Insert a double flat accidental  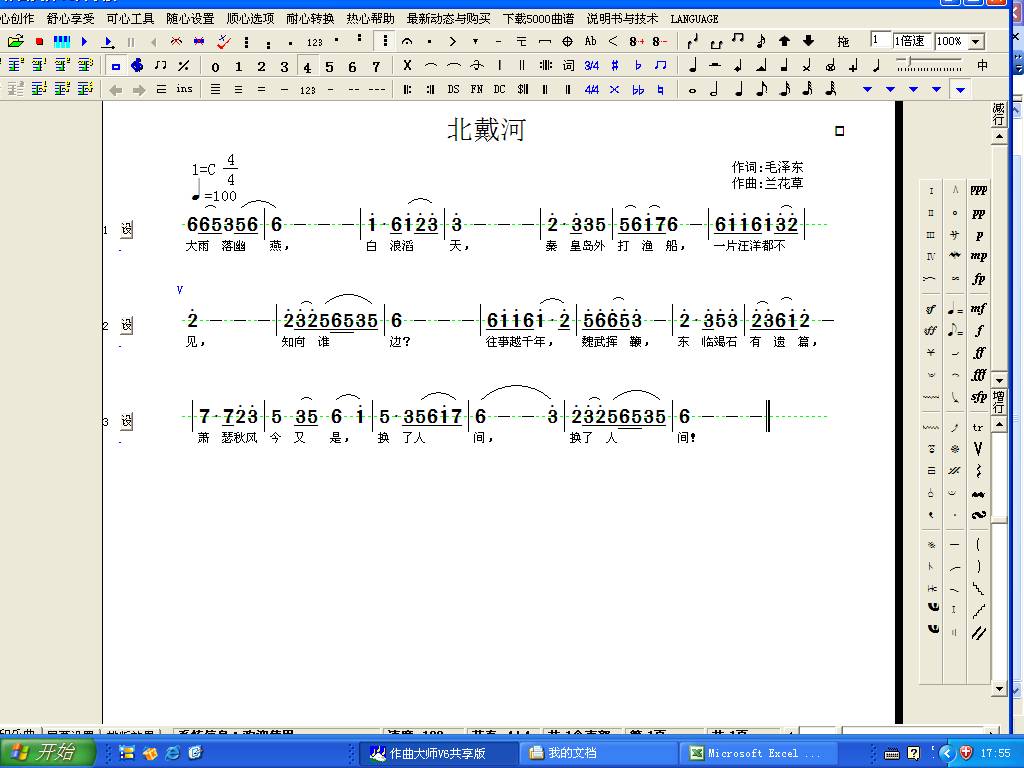point(637,89)
